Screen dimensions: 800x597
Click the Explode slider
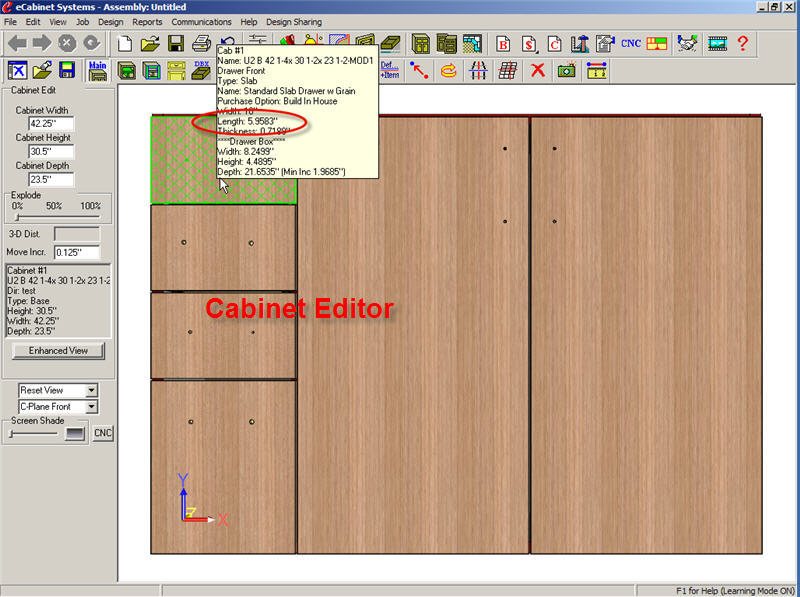57,217
